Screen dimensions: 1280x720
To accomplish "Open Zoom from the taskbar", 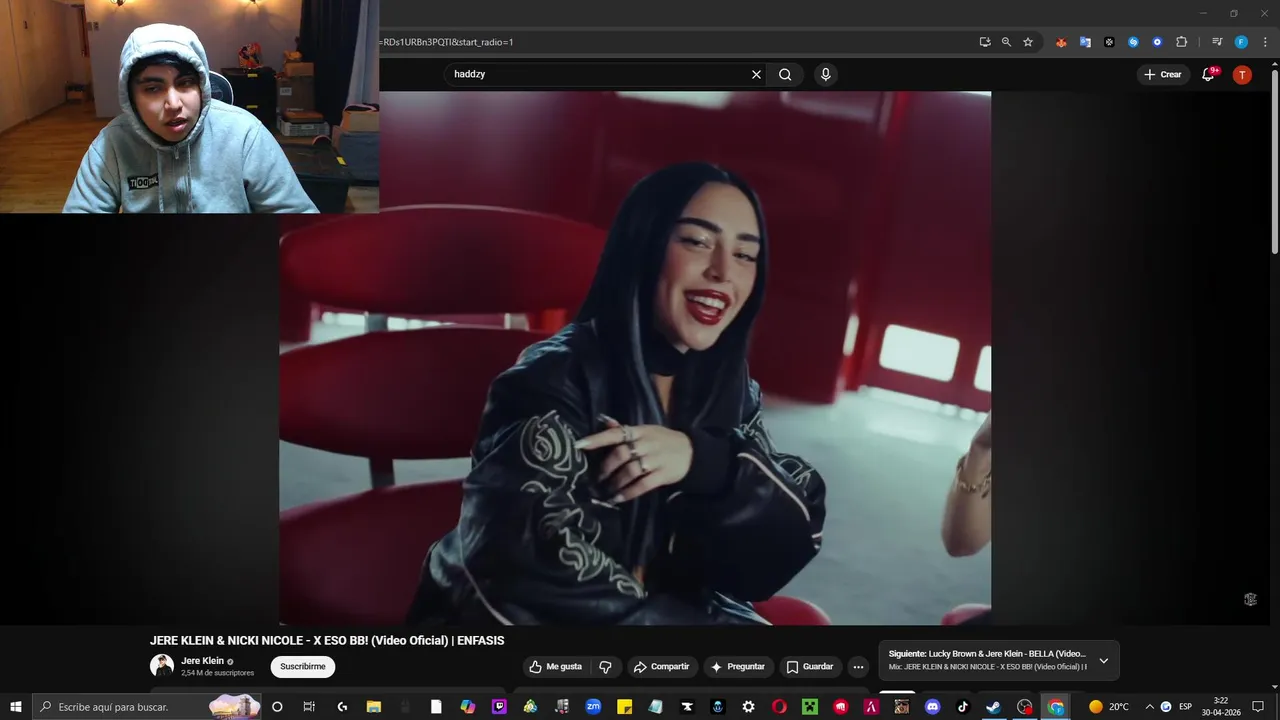I will (x=593, y=707).
